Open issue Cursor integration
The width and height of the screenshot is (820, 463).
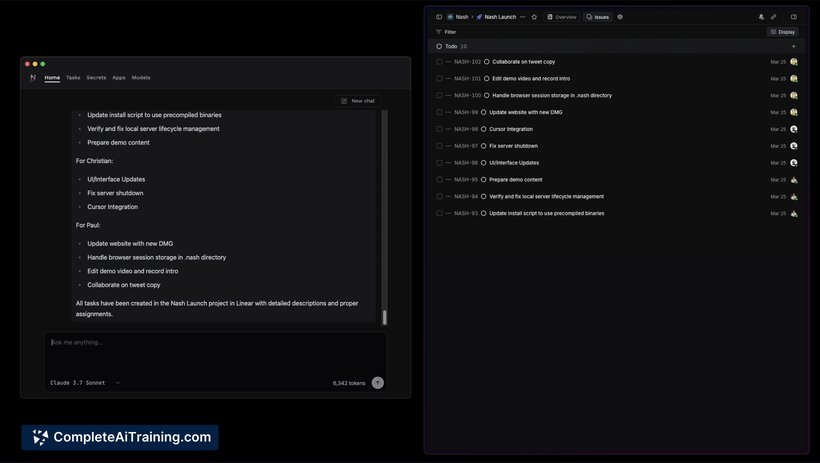click(511, 129)
